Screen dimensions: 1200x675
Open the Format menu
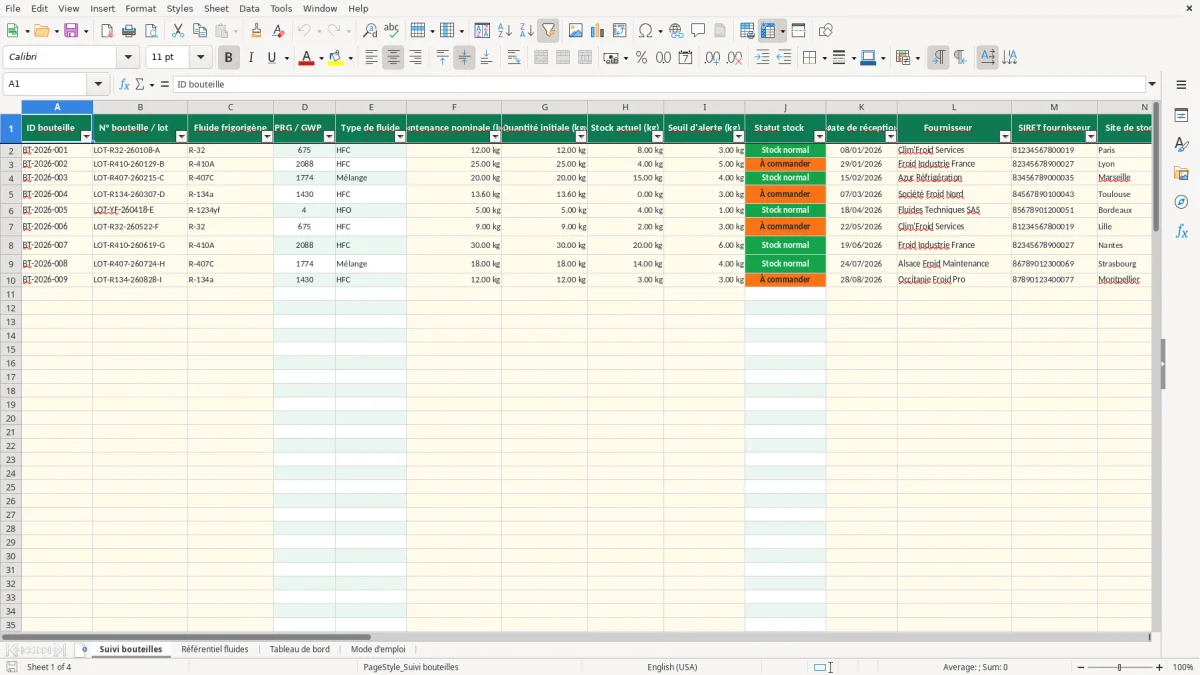pyautogui.click(x=140, y=8)
